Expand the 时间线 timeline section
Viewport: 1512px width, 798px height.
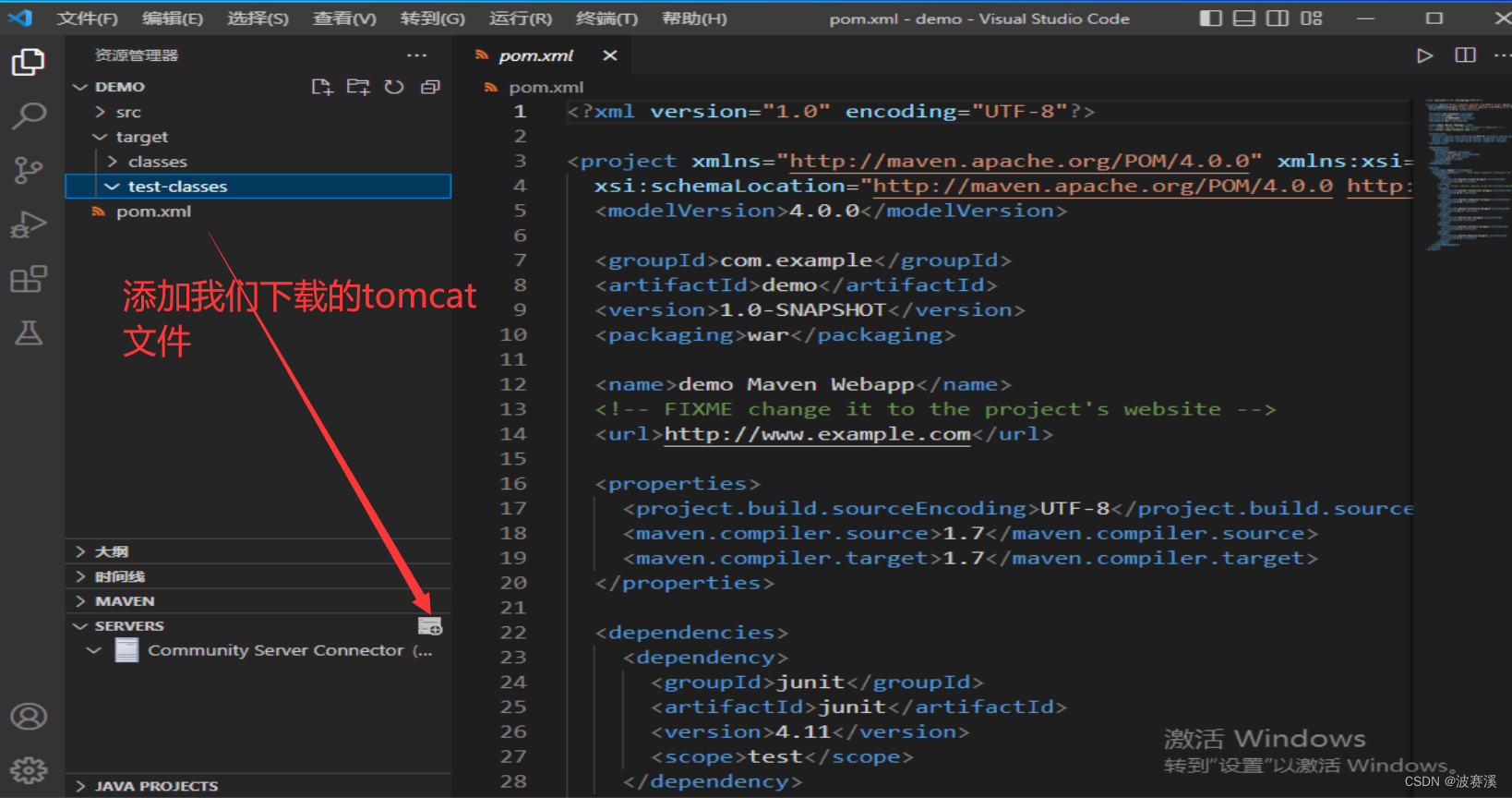pos(258,576)
